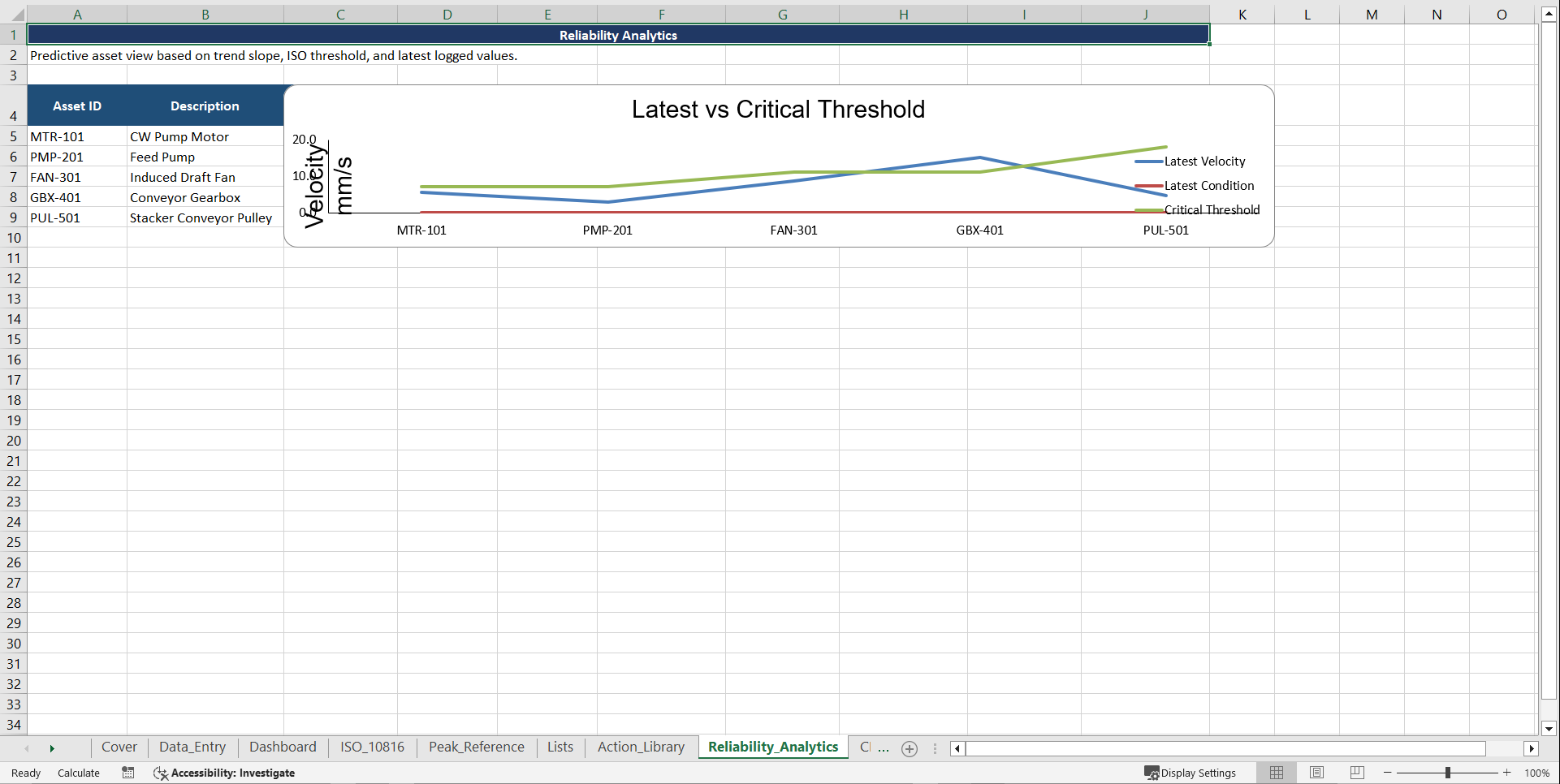Navigate sheets with the right tab arrow

pos(53,748)
